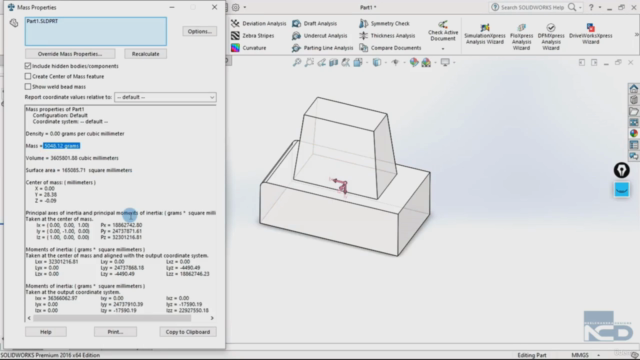This screenshot has height=360, width=640.
Task: Run Draft Analysis
Action: pyautogui.click(x=315, y=23)
